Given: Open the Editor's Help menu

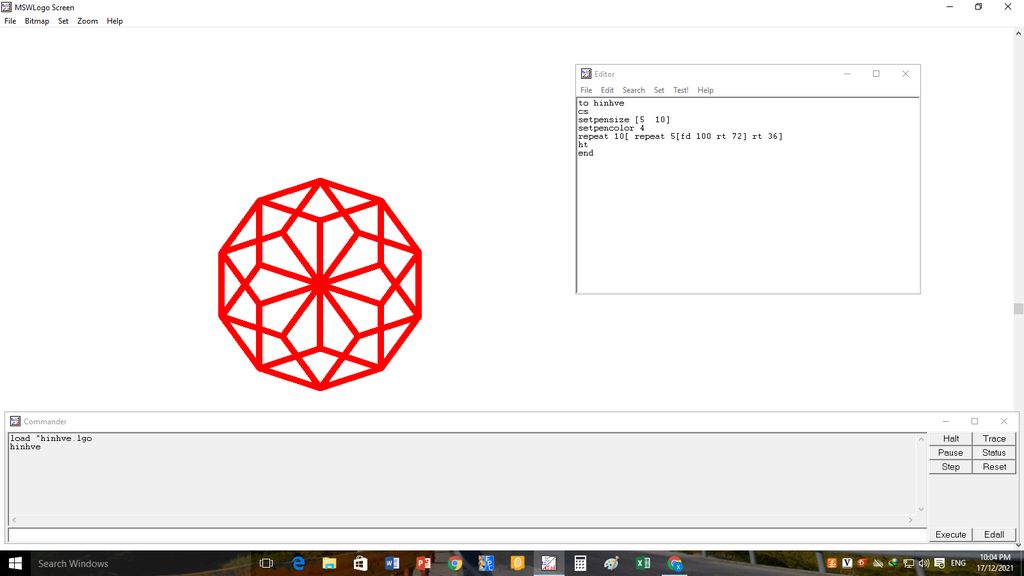Looking at the screenshot, I should click(x=705, y=90).
